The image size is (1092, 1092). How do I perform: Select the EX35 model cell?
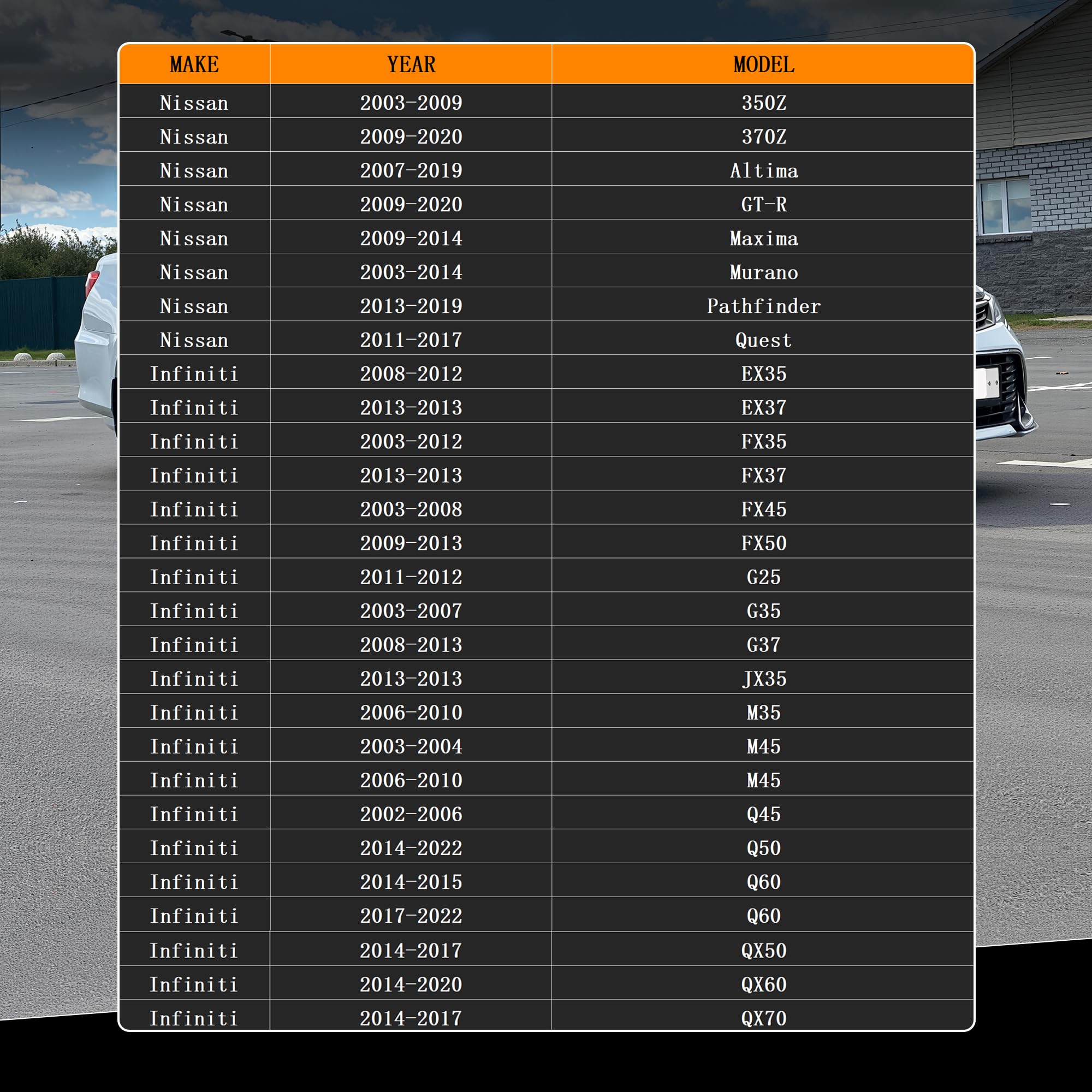pos(763,373)
